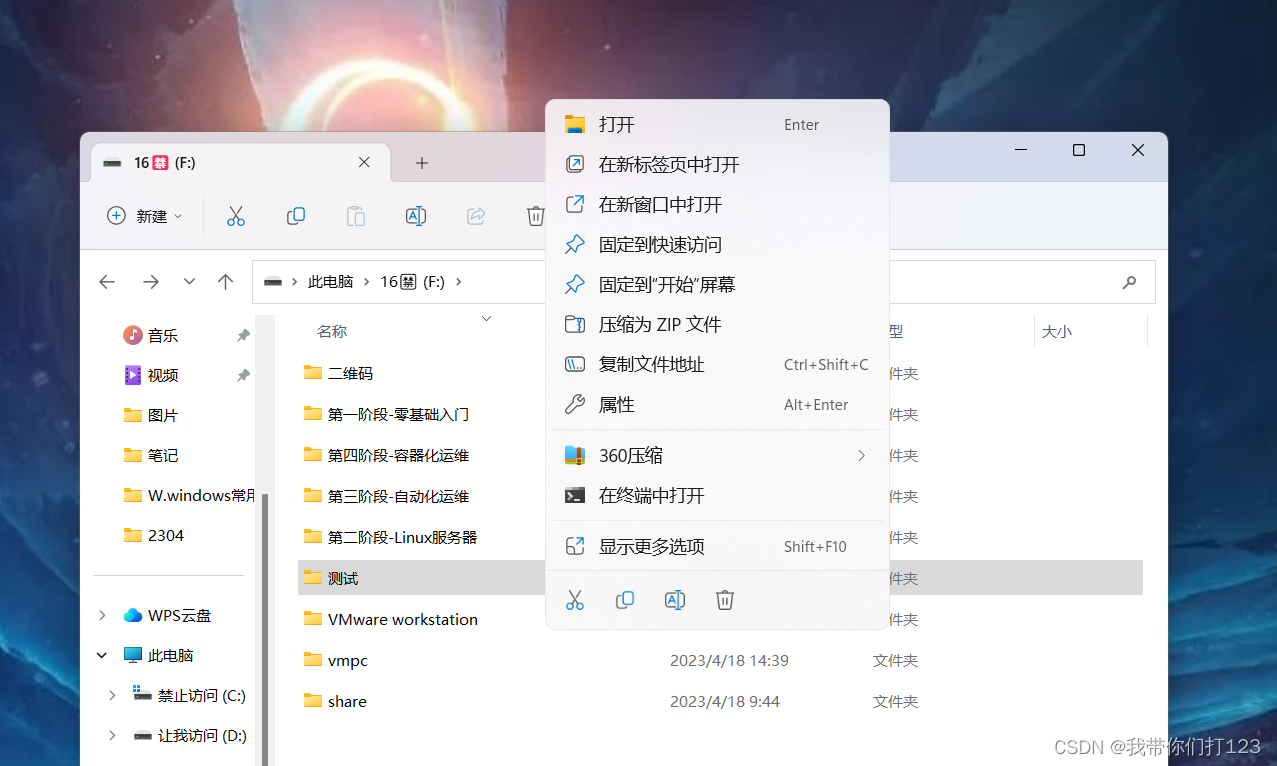
Task: Open a new tab with the plus button
Action: click(422, 163)
